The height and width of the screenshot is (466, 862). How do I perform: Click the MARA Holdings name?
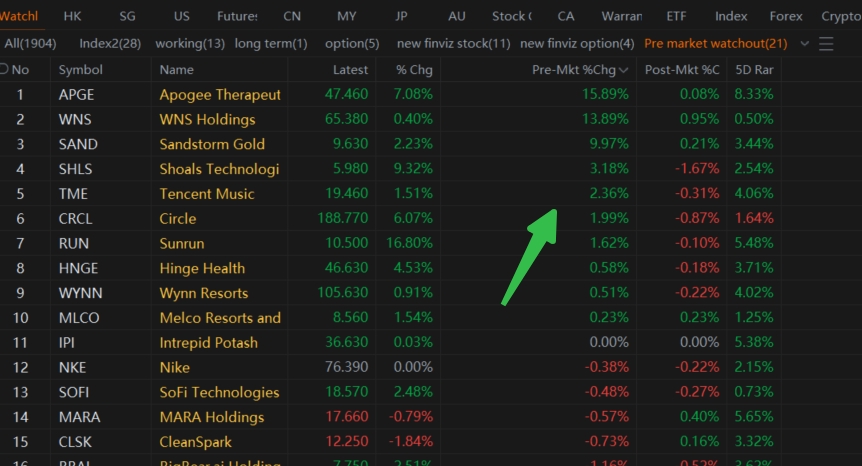pyautogui.click(x=212, y=417)
